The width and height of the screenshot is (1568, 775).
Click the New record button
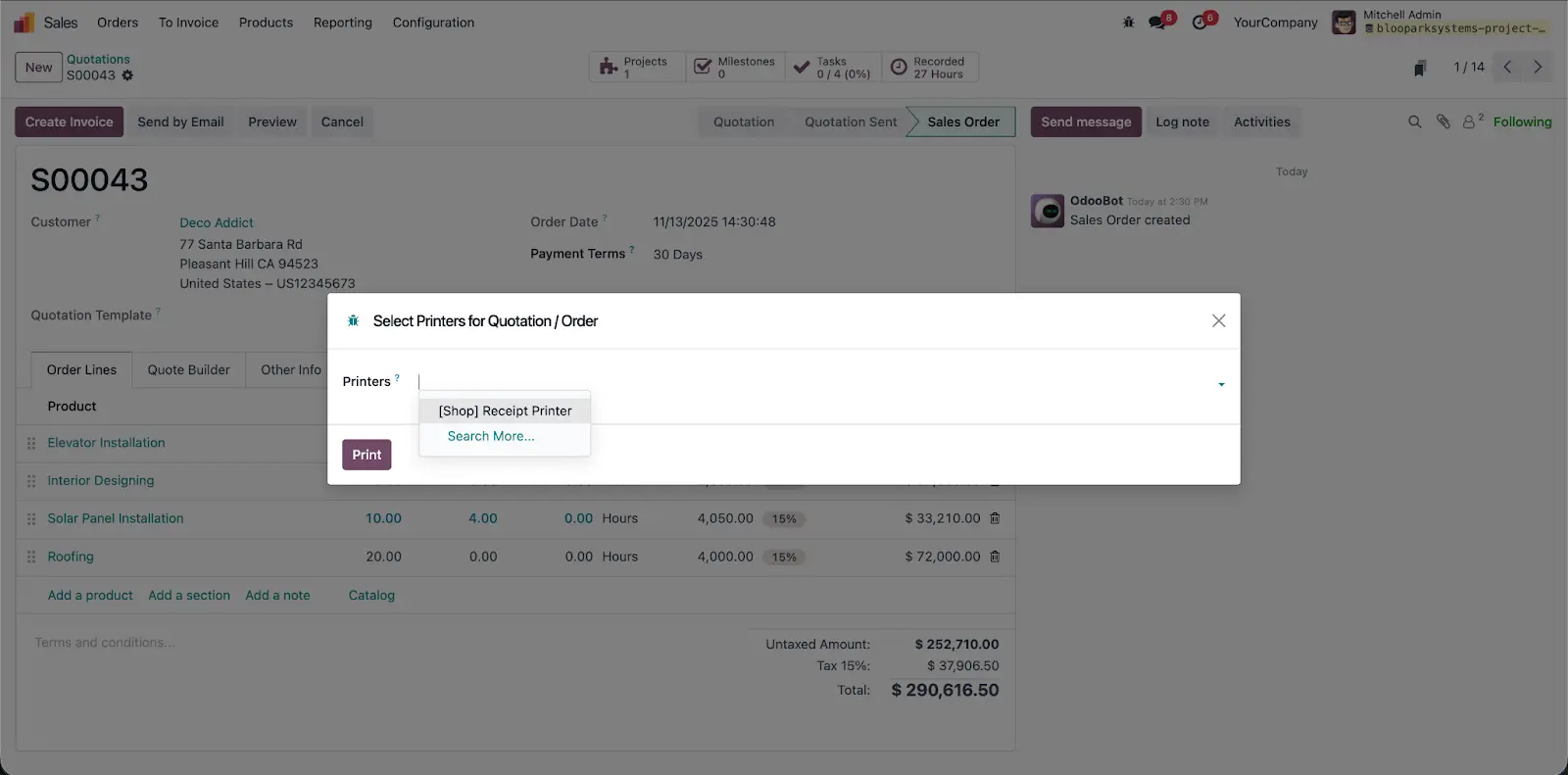[39, 68]
